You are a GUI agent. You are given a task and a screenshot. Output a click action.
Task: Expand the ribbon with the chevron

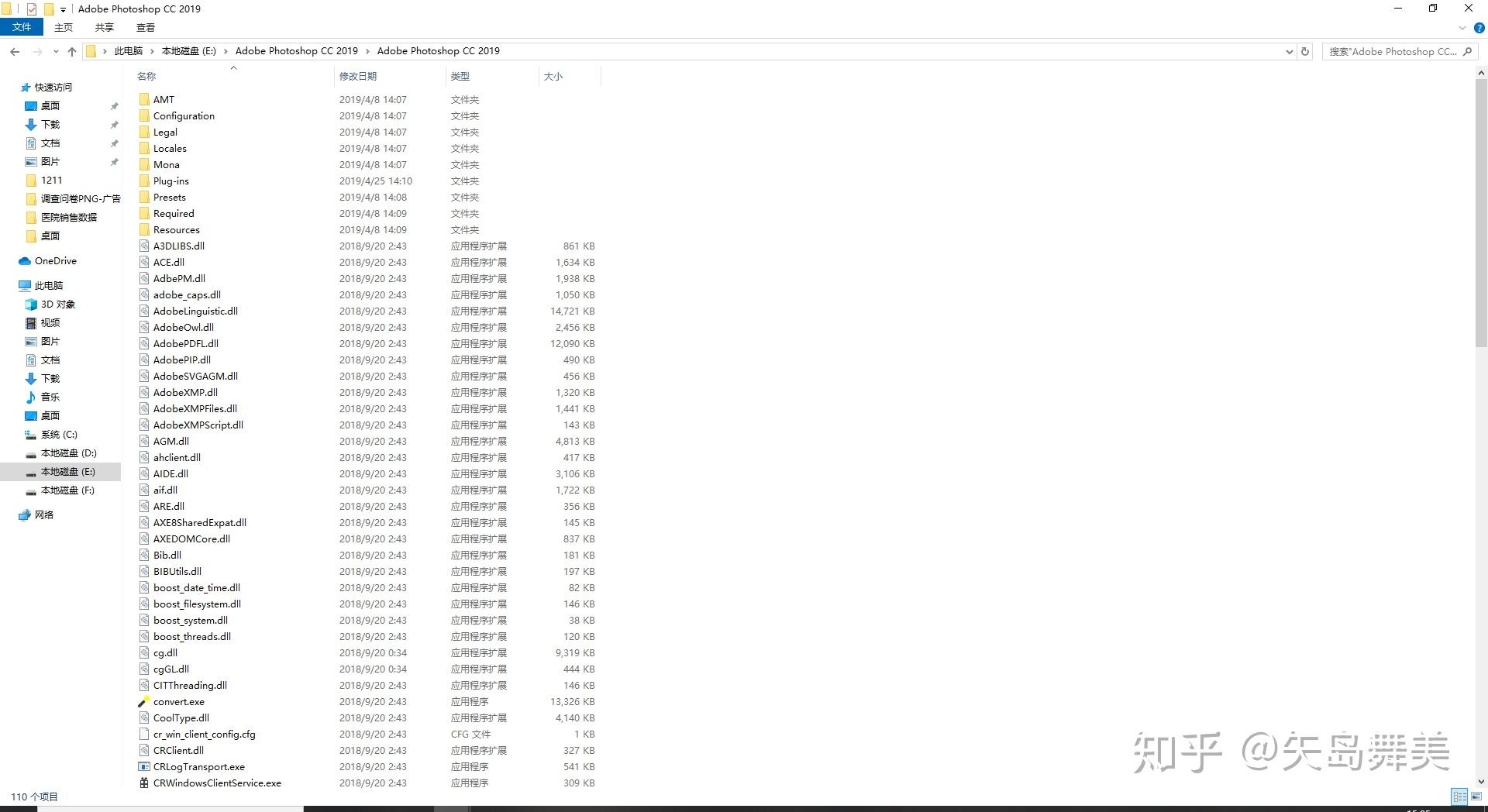pos(1462,28)
